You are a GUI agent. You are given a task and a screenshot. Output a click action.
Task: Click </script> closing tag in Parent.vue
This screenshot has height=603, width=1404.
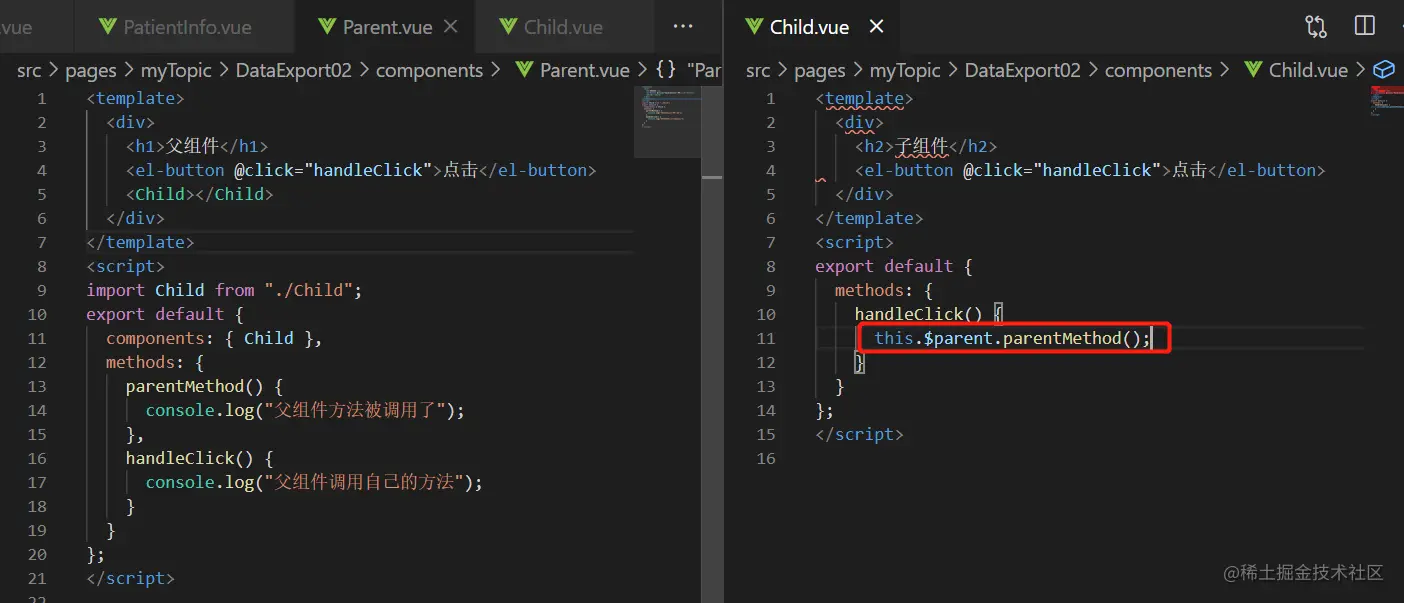point(130,578)
